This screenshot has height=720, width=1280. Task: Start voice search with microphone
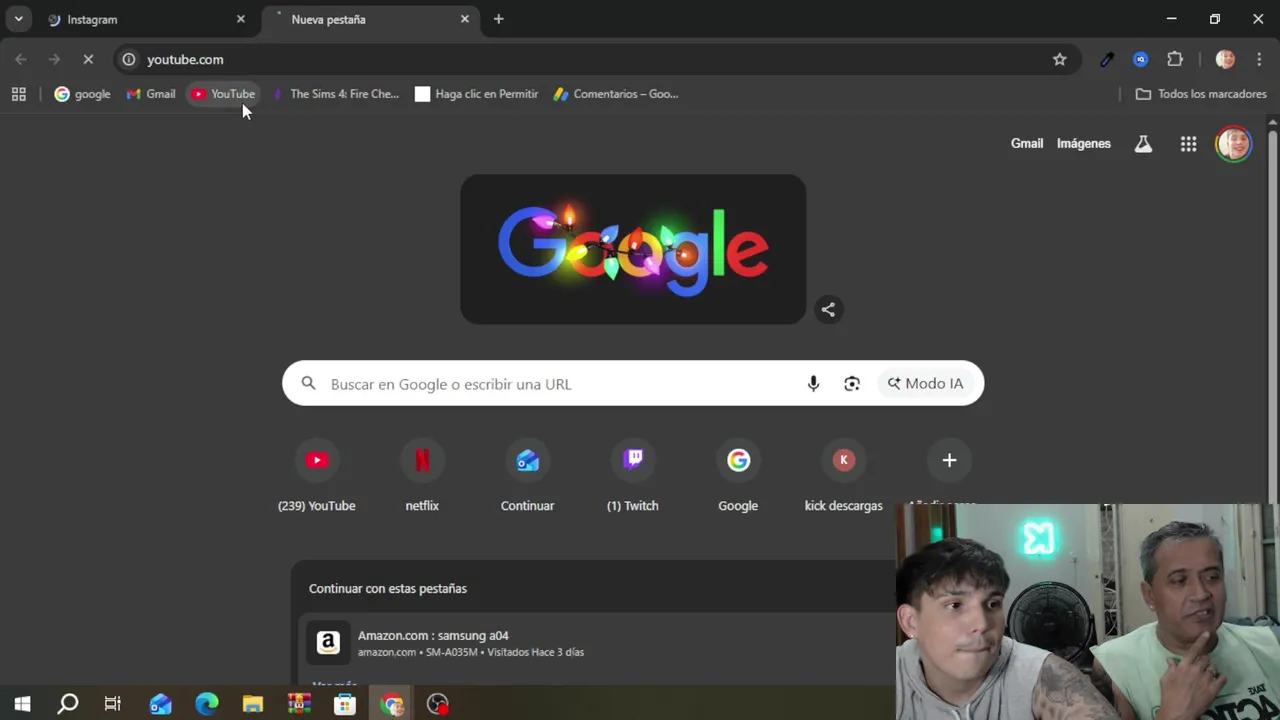point(813,383)
